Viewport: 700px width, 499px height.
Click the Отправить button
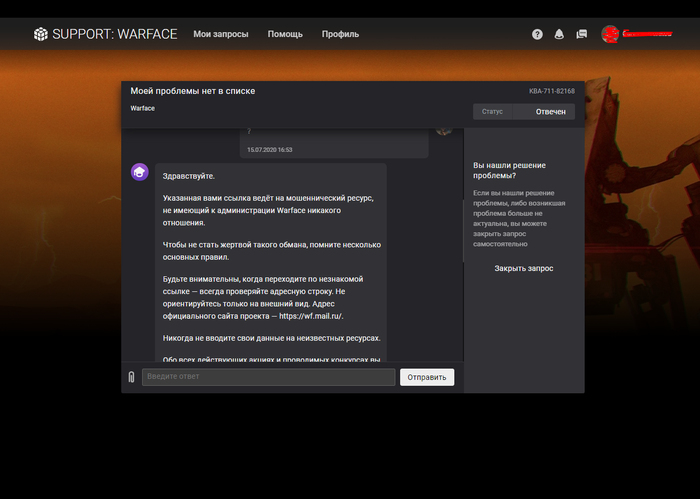pos(427,377)
